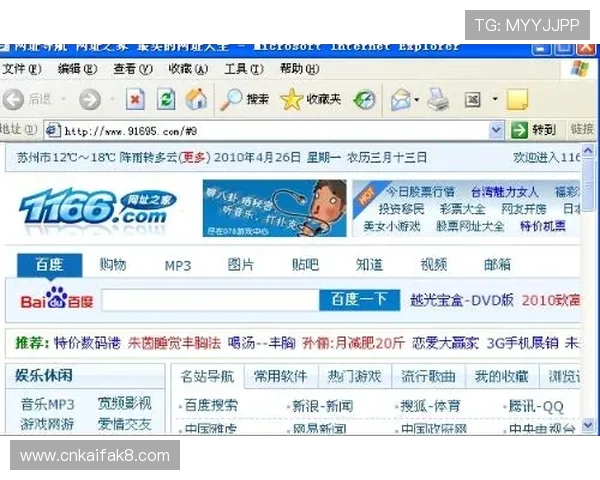The image size is (600, 480).
Task: Open the 帮助(H) menu
Action: pos(299,69)
